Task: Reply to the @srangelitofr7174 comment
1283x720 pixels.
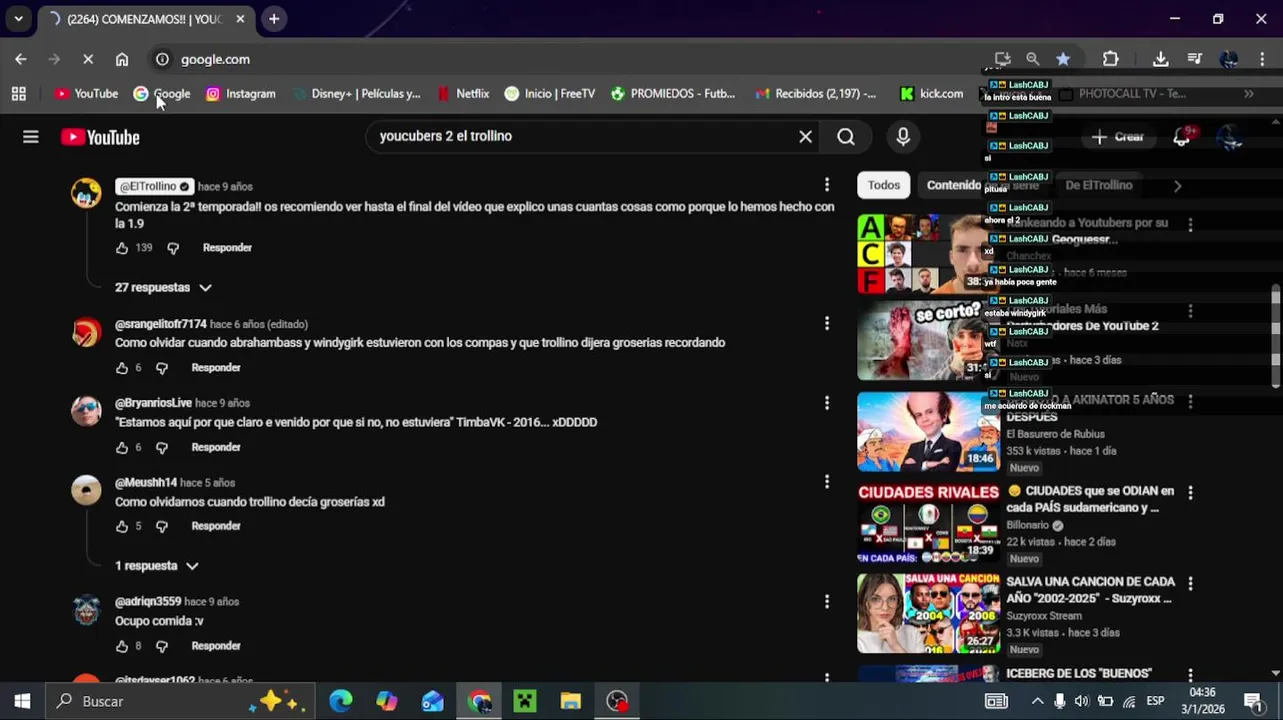Action: pos(216,368)
